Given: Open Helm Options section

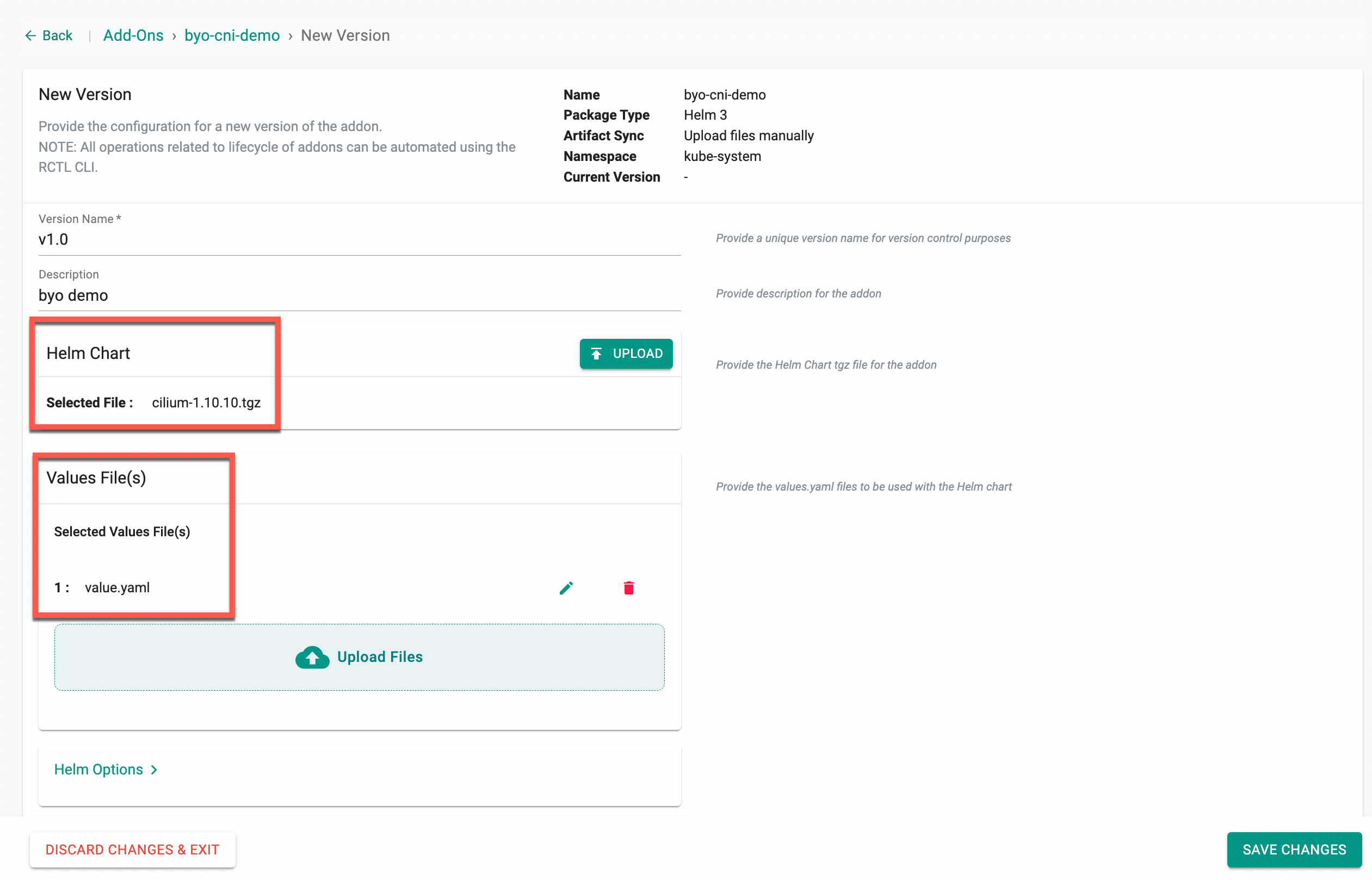Looking at the screenshot, I should [x=98, y=769].
